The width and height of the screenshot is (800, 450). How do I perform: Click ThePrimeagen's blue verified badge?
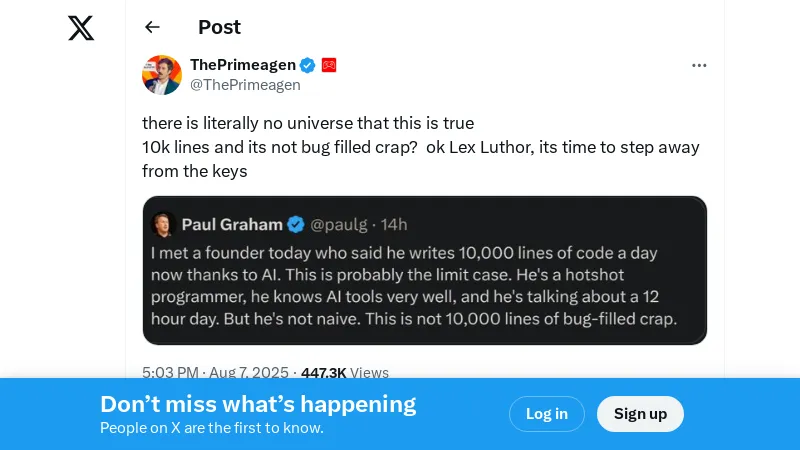click(x=308, y=65)
